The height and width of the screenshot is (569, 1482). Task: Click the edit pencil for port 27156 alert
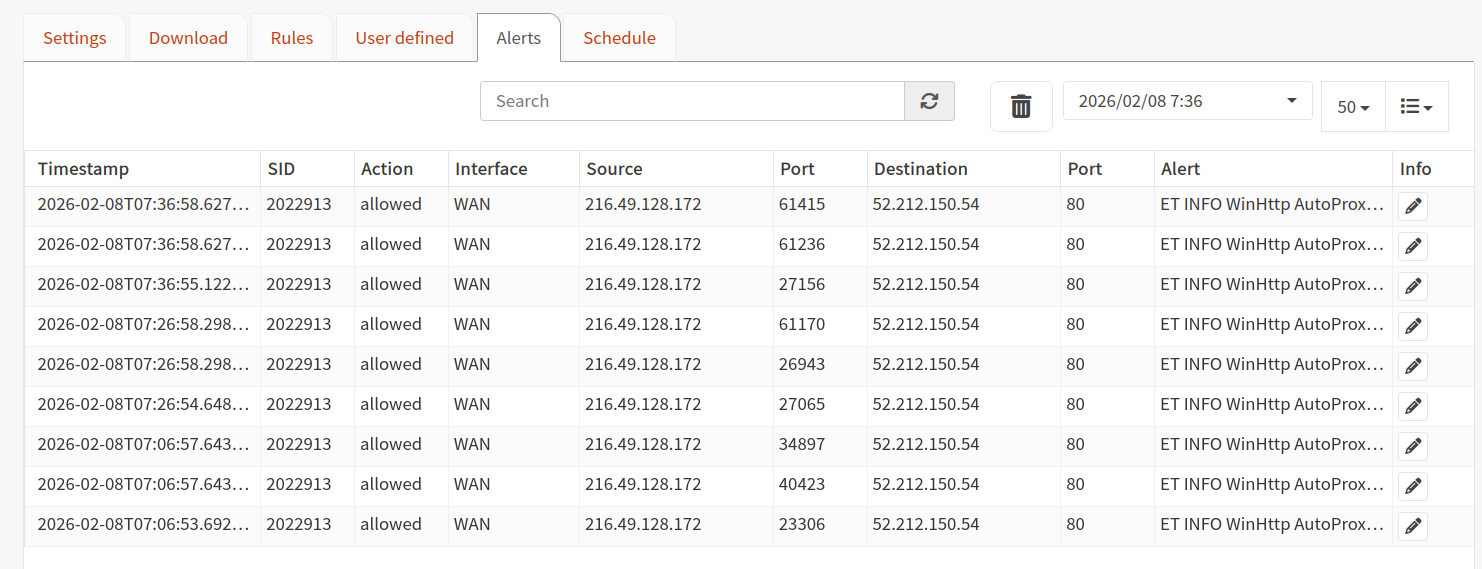click(1412, 286)
